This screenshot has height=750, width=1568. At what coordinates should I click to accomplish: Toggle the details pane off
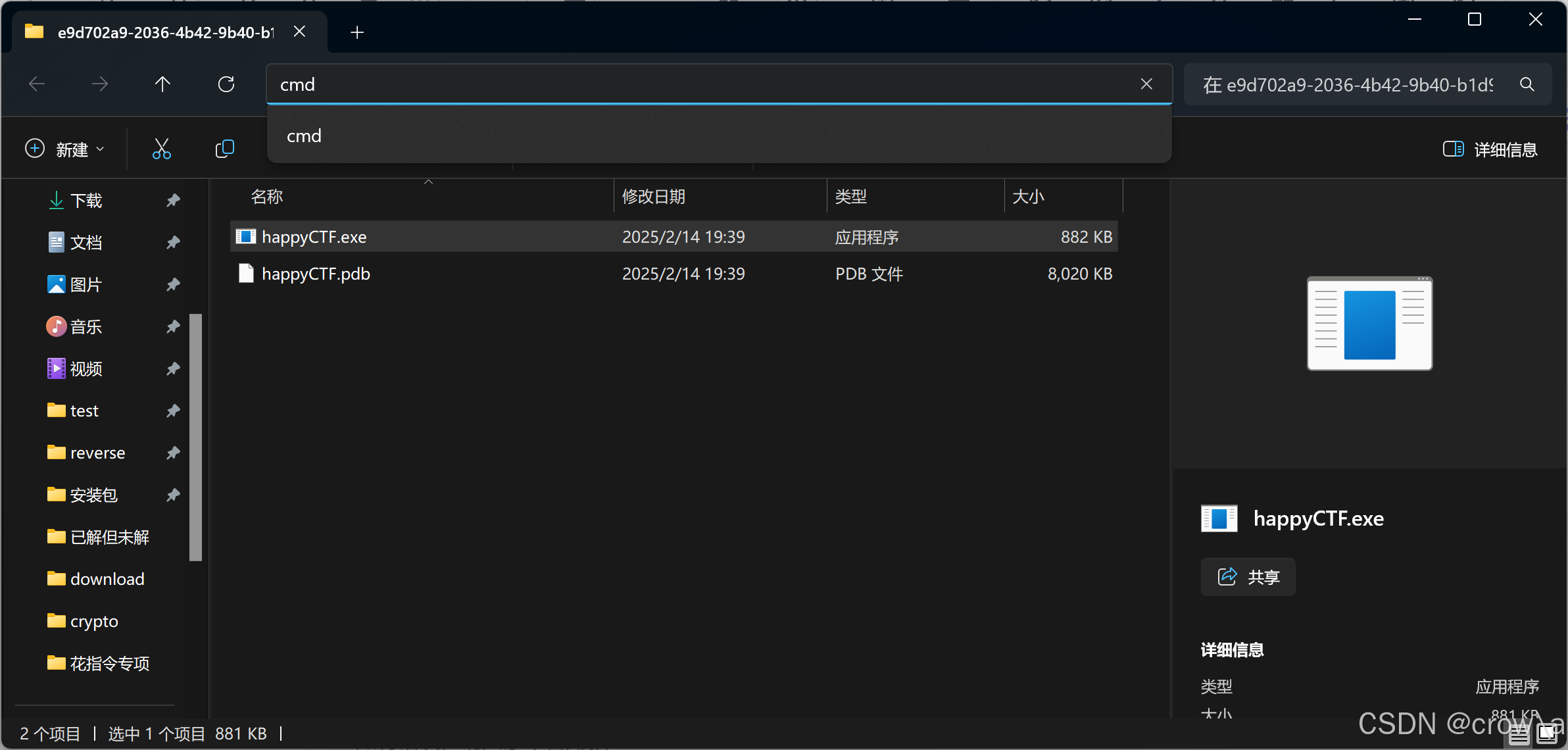[x=1490, y=149]
